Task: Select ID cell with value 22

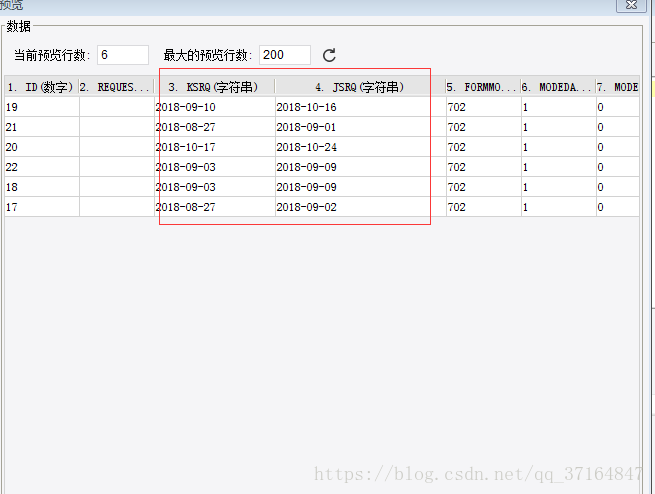Action: coord(42,167)
